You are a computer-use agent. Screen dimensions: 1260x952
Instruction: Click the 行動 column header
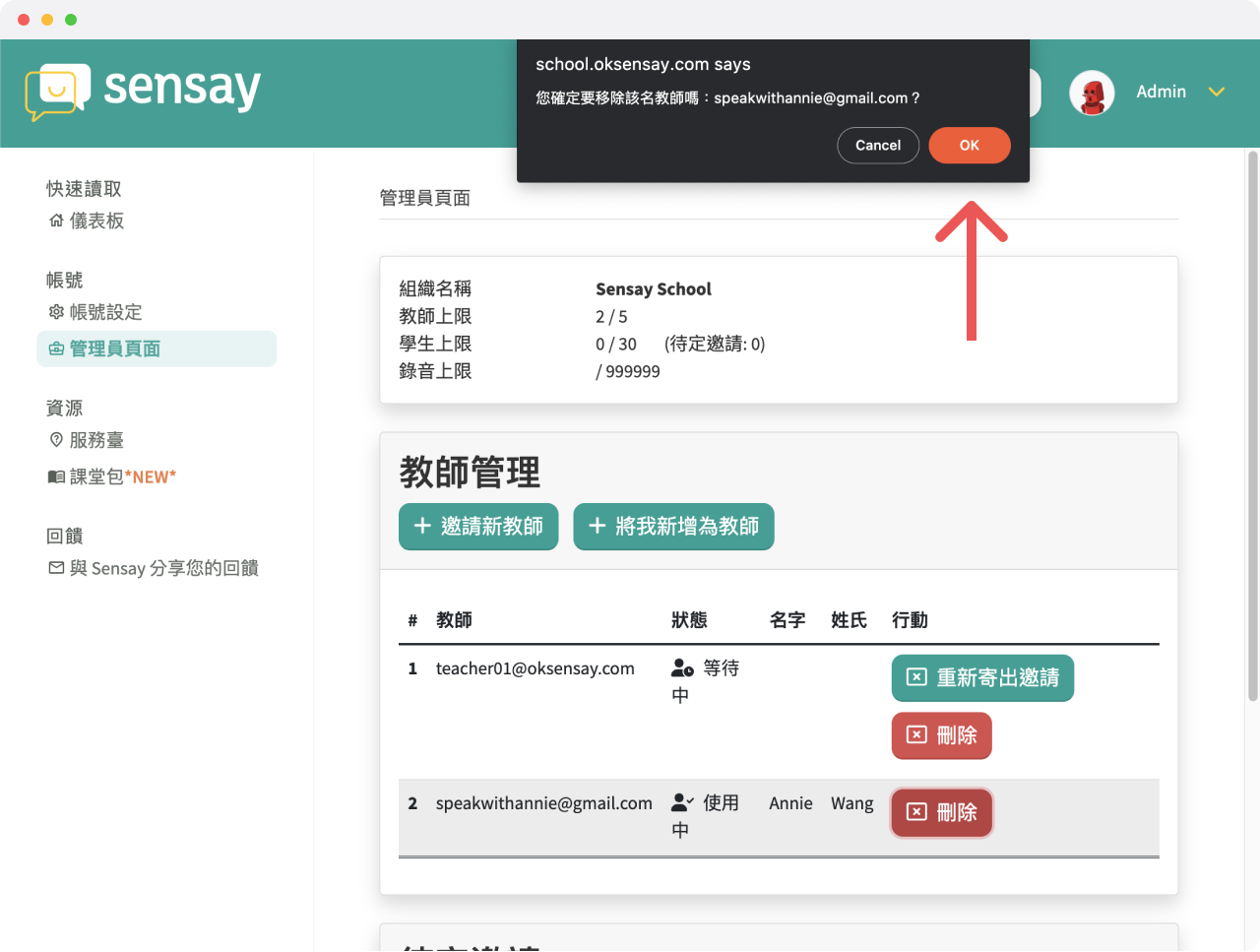[x=910, y=620]
